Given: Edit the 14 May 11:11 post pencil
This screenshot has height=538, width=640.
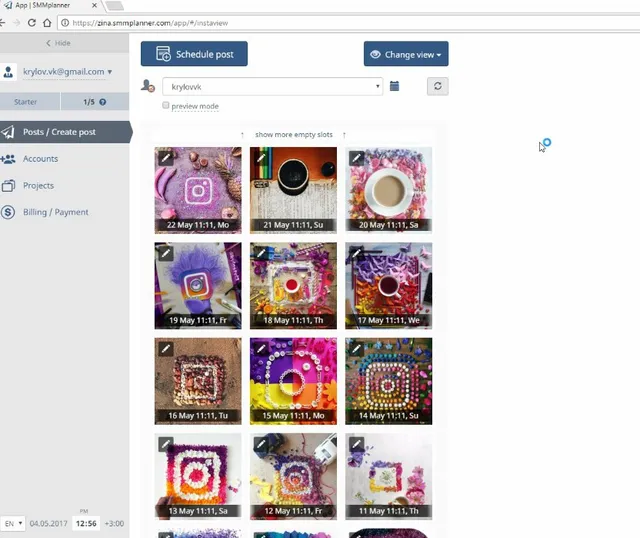Looking at the screenshot, I should [356, 349].
